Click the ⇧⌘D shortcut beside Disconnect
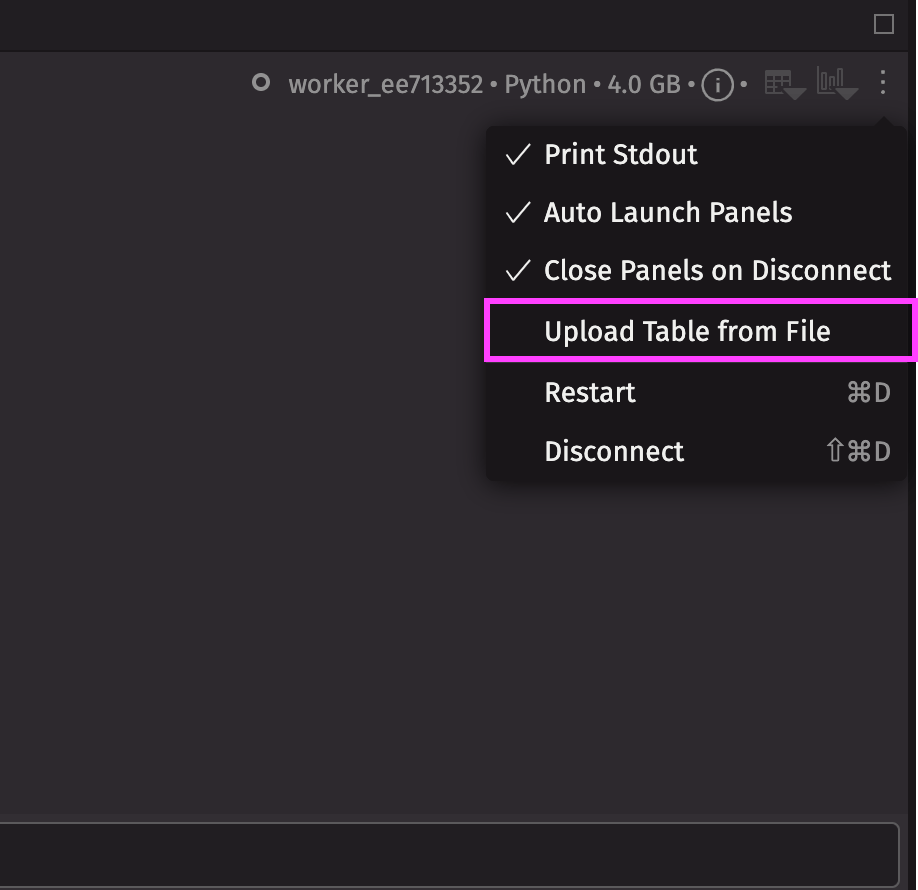The height and width of the screenshot is (890, 918). pyautogui.click(x=857, y=451)
